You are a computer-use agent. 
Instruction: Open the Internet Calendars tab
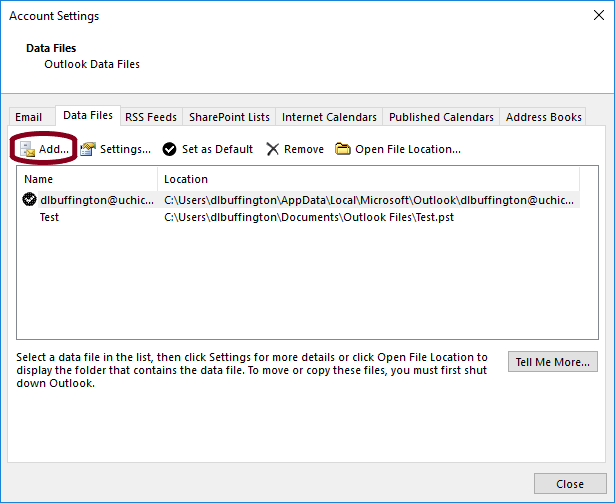coord(329,117)
